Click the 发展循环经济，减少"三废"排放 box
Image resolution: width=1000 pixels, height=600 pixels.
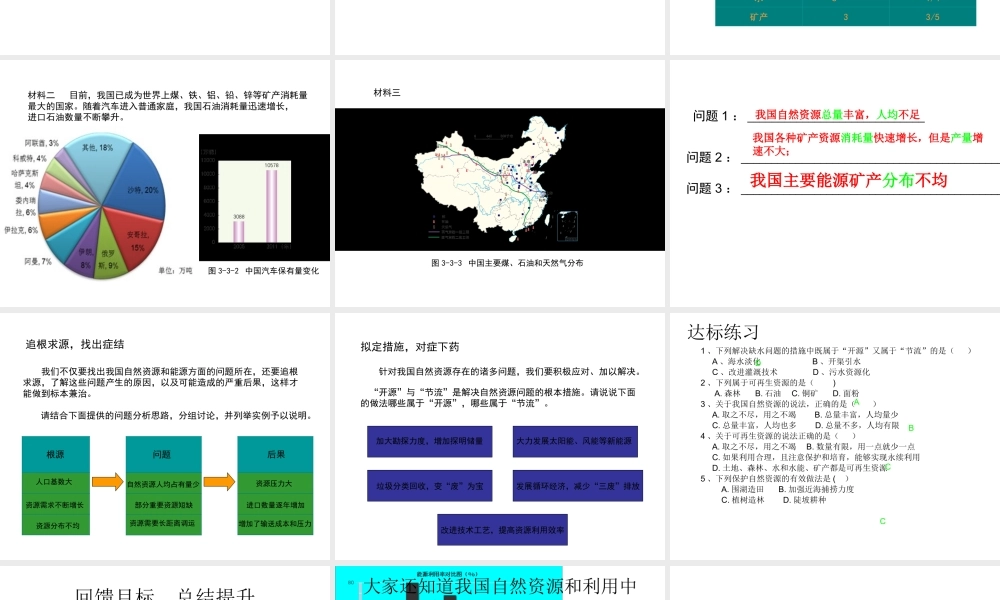pos(577,486)
